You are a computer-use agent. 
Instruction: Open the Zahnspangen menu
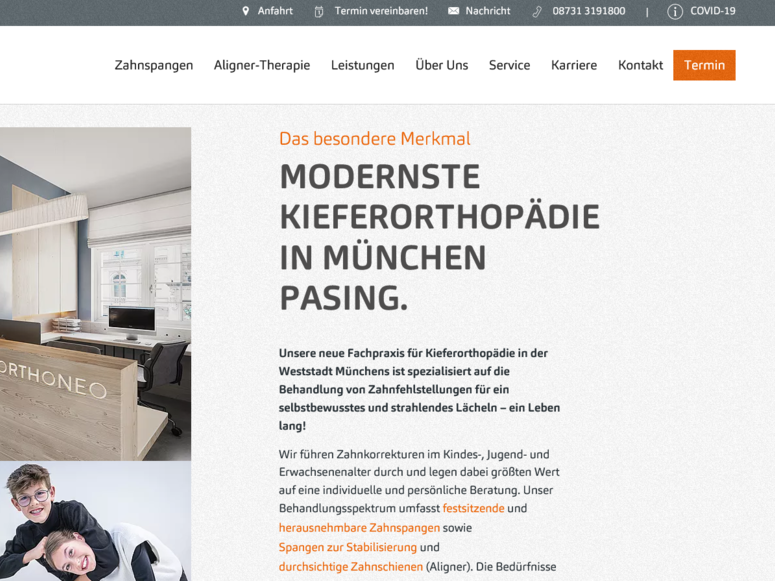pyautogui.click(x=154, y=65)
